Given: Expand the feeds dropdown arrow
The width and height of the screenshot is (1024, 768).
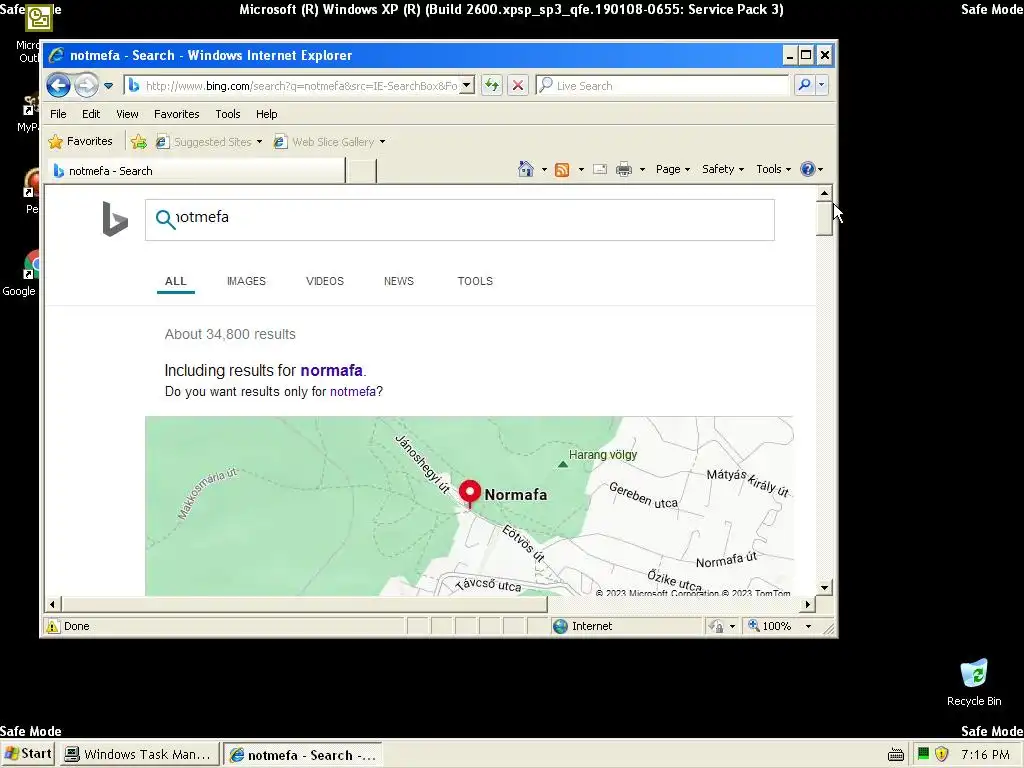Looking at the screenshot, I should click(x=581, y=170).
